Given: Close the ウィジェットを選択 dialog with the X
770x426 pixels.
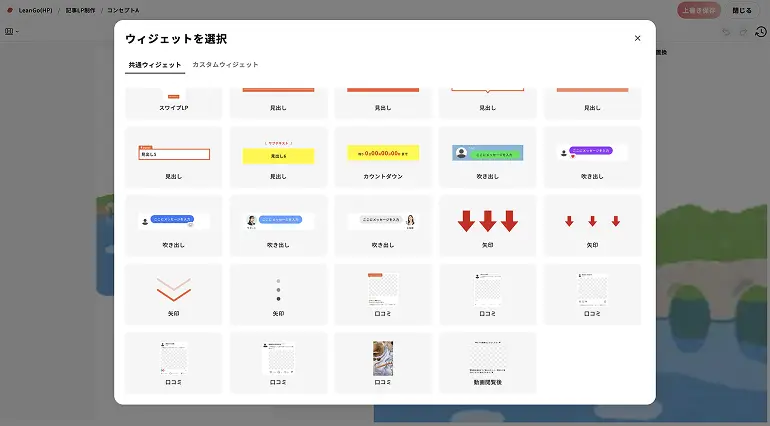Looking at the screenshot, I should 637,38.
